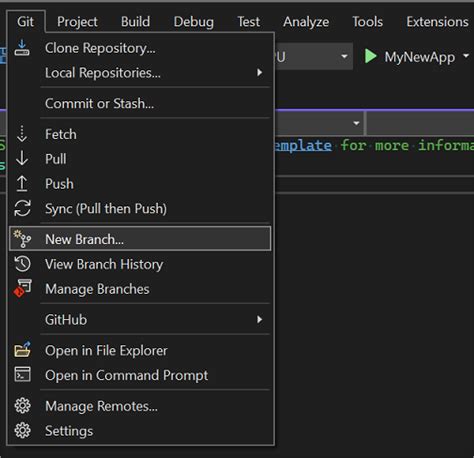Expand the GitHub submenu arrow
474x458 pixels.
pos(259,320)
